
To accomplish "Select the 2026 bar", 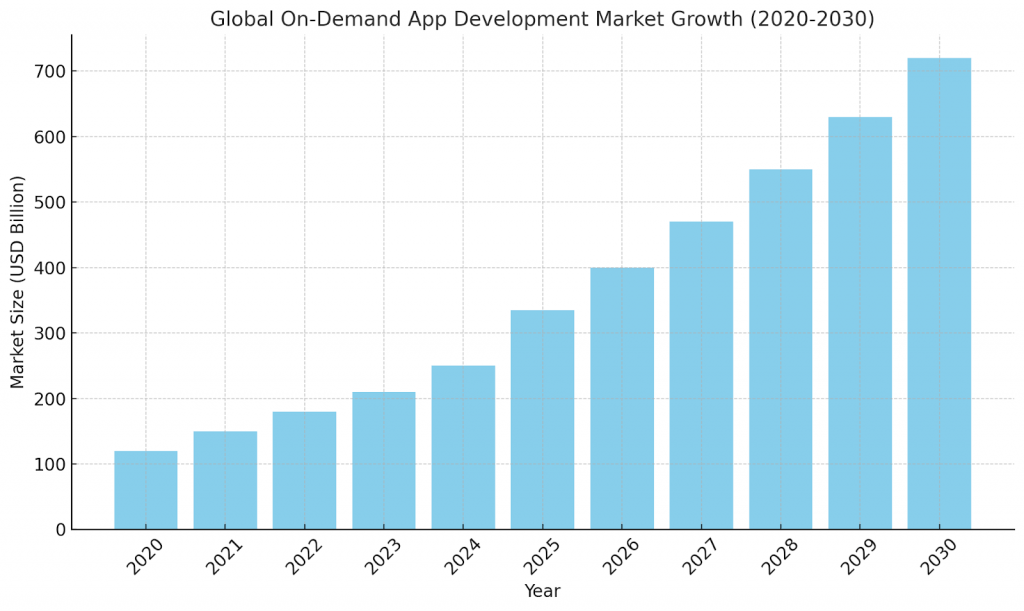I will pos(620,400).
